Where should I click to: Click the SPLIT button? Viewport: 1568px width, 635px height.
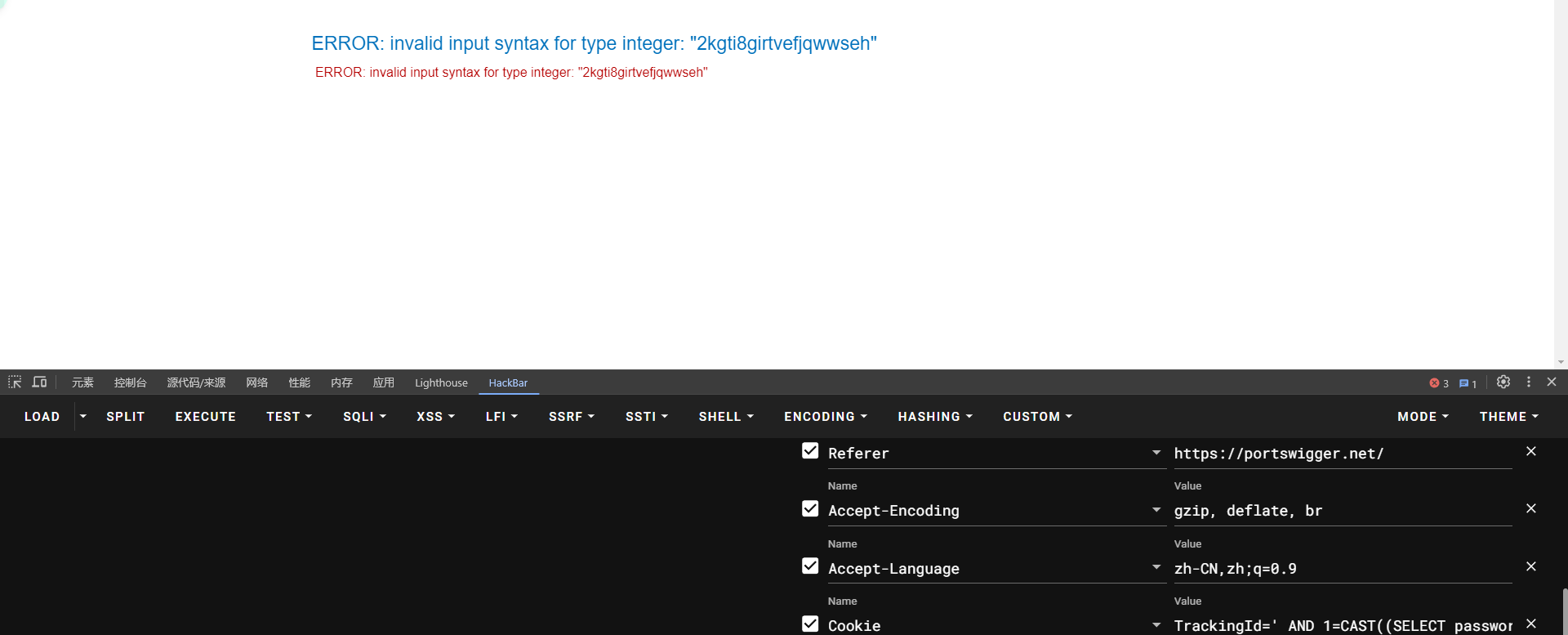pos(125,417)
